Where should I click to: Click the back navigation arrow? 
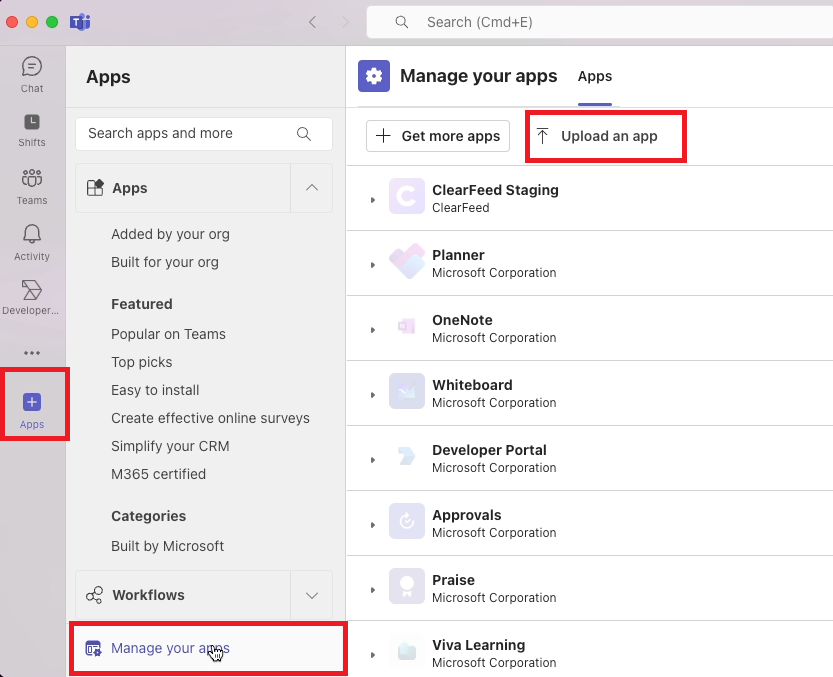click(x=313, y=22)
